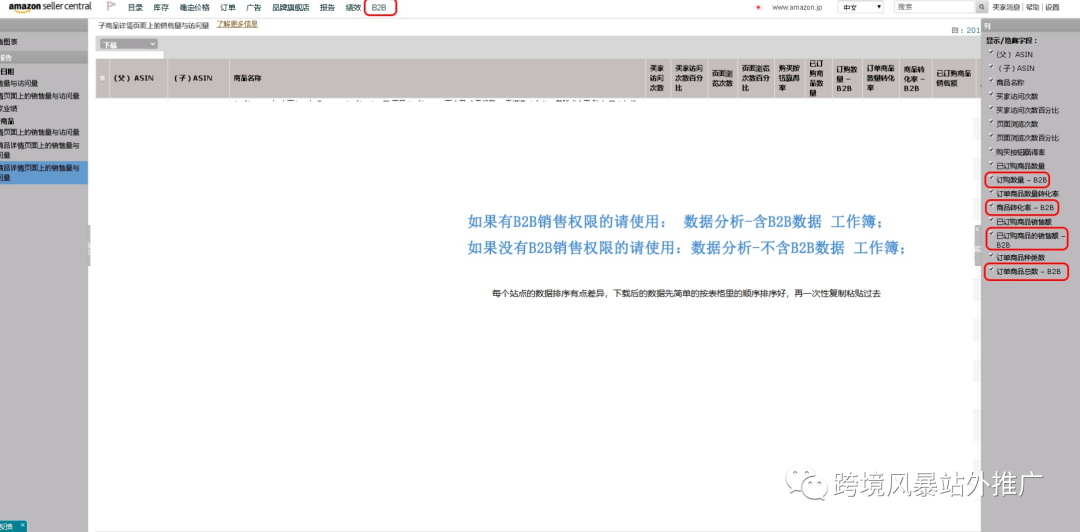Click the 子商品详情页面上的销售量与访问量 page title
The image size is (1080, 532).
[154, 25]
